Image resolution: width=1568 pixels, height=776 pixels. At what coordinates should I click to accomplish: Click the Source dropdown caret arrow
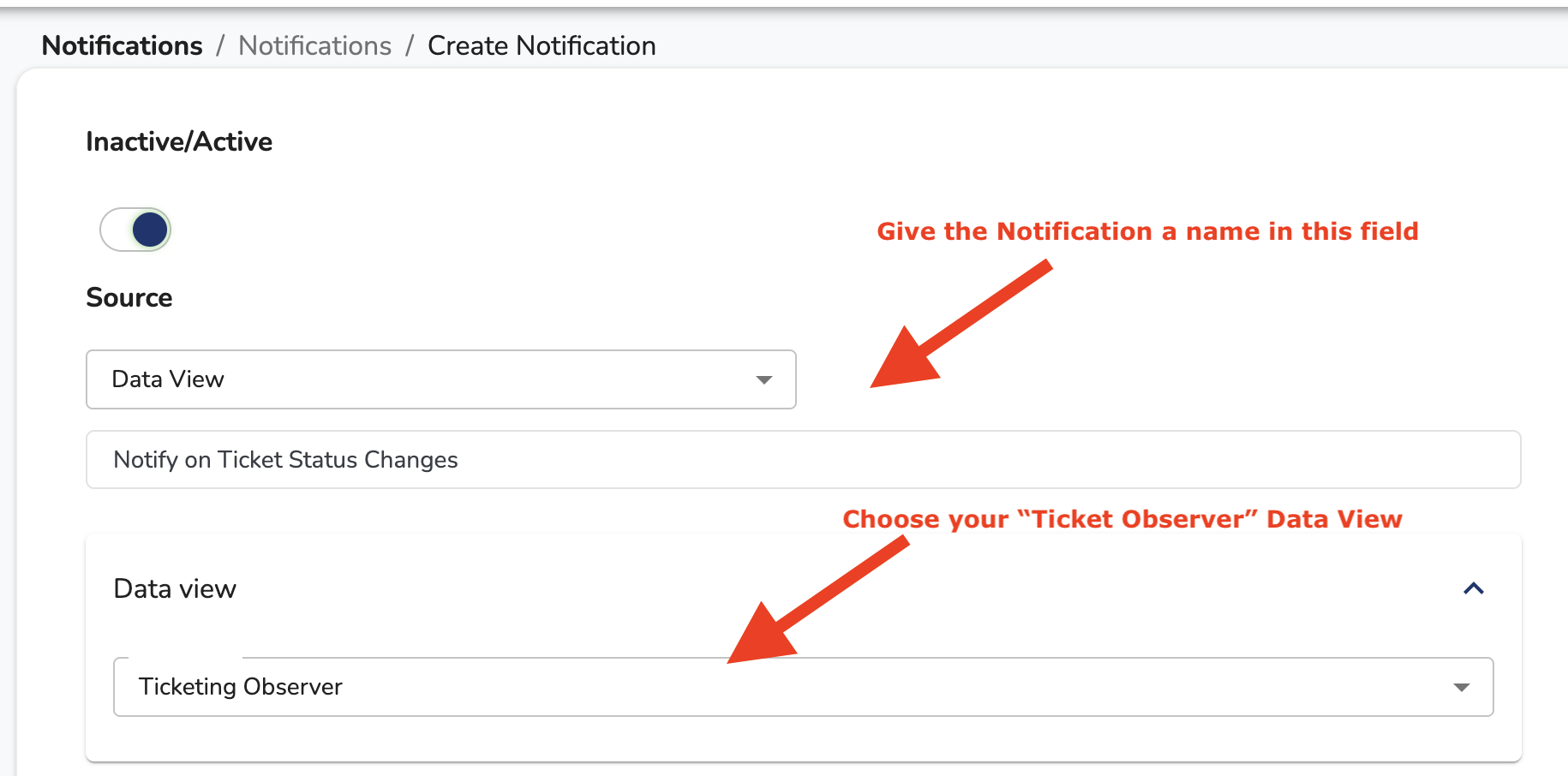point(763,379)
